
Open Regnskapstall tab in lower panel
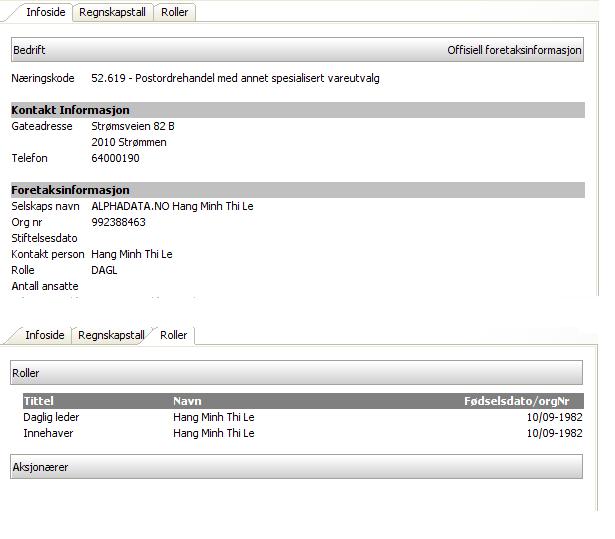pos(111,335)
